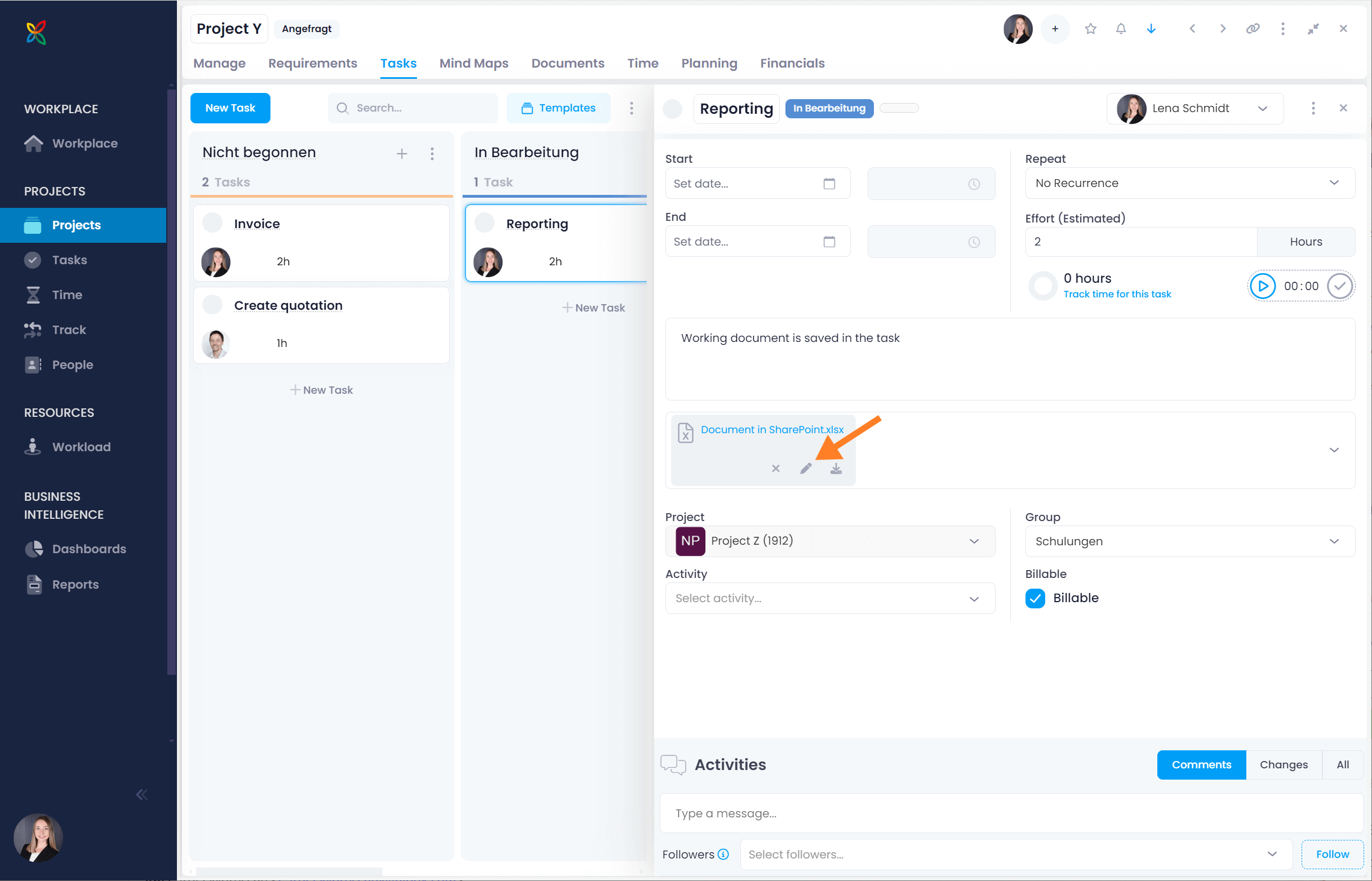Open notifications bell icon
This screenshot has height=881, width=1372.
pos(1121,29)
